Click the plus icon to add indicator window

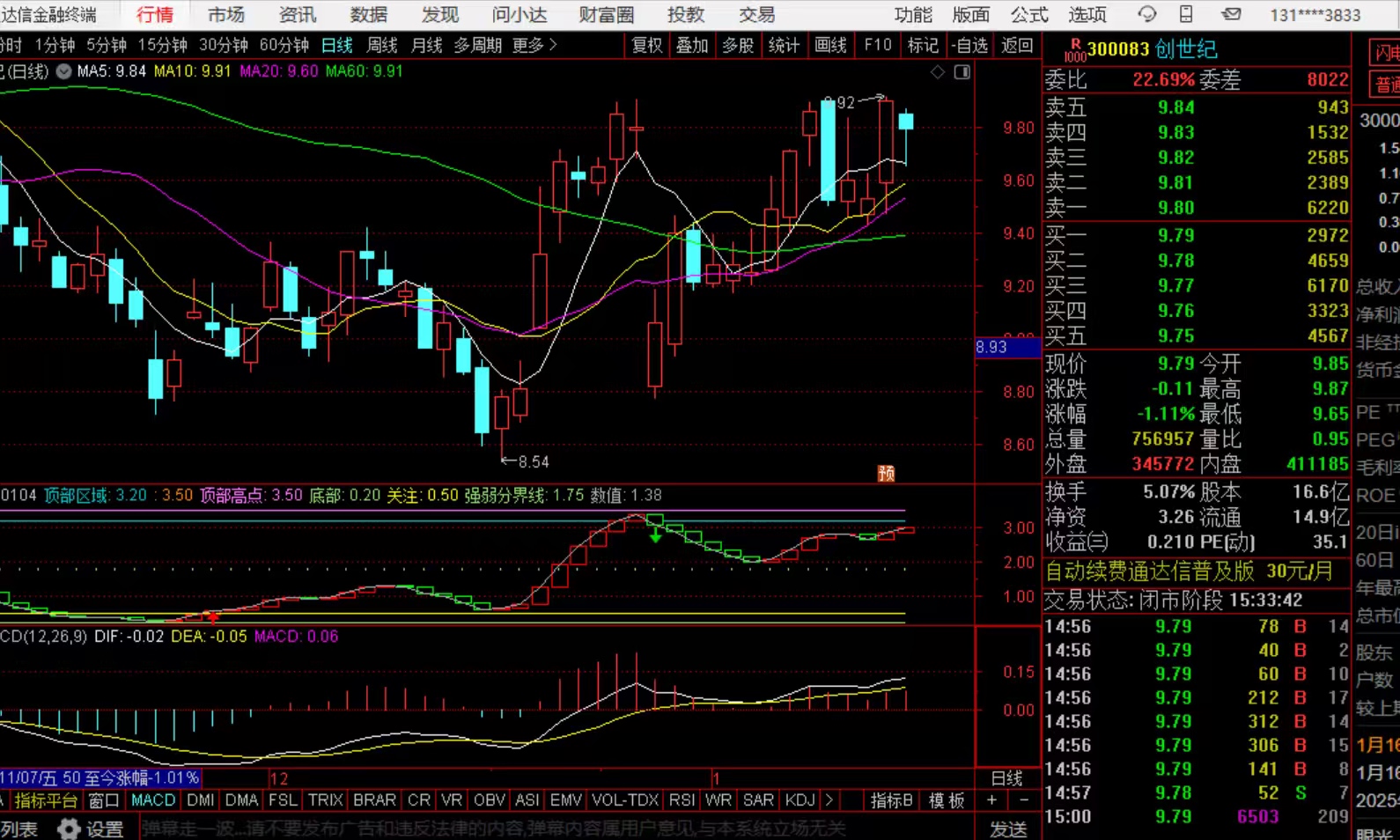click(x=992, y=799)
